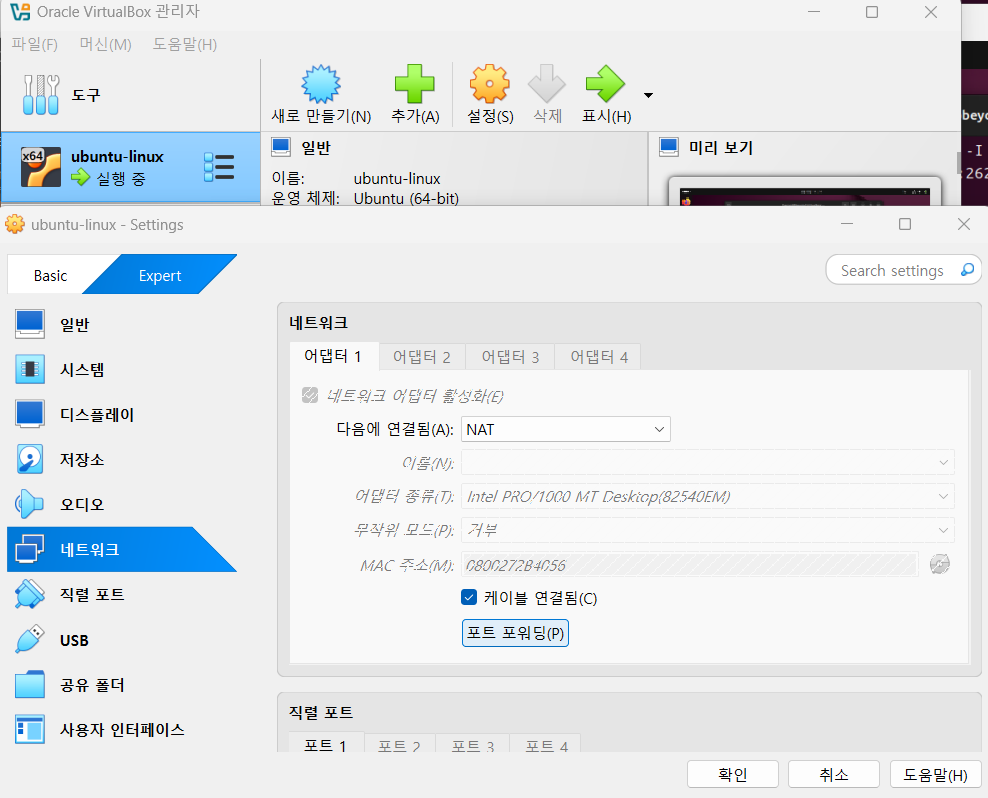Open the 도움말(H) menu in VirtualBox manager

coord(185,44)
